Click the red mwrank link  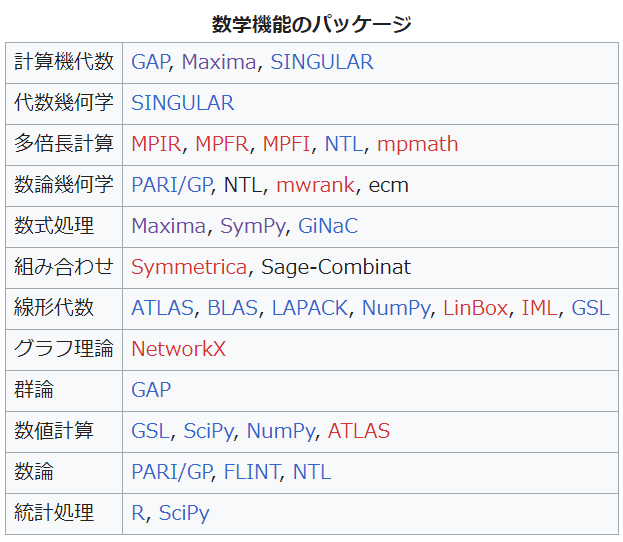pyautogui.click(x=315, y=185)
